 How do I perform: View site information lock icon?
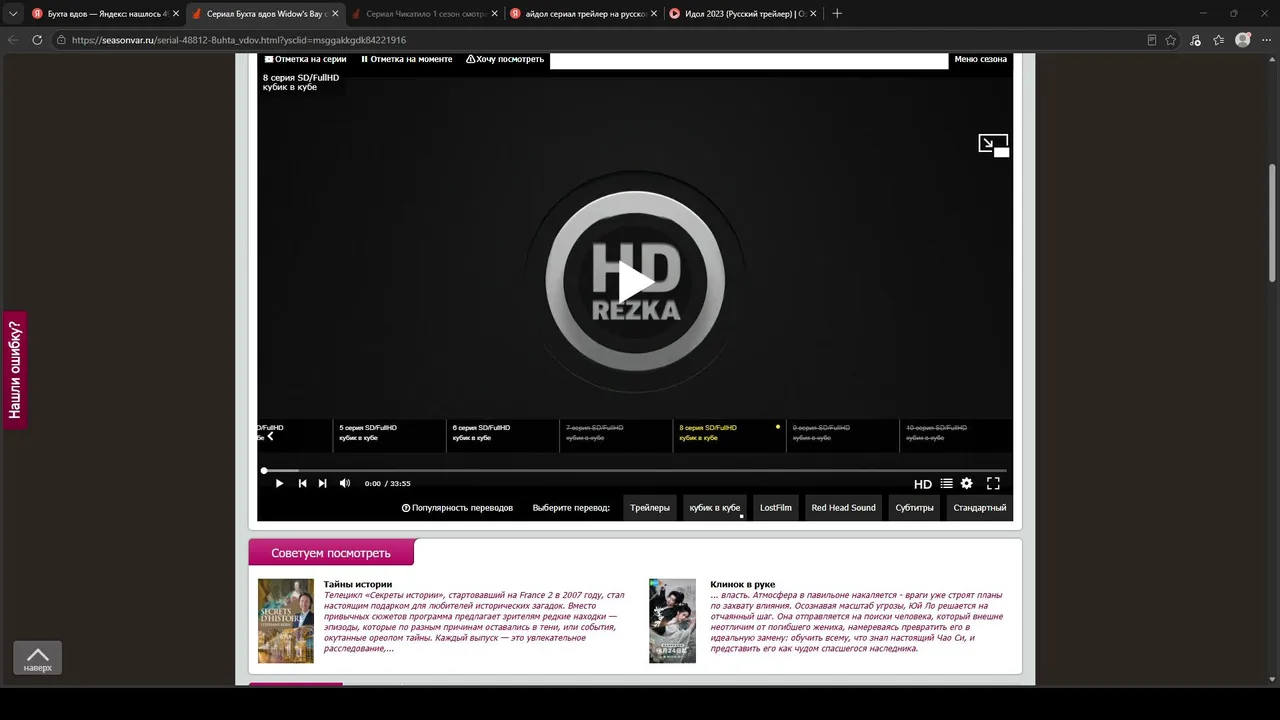pos(61,40)
